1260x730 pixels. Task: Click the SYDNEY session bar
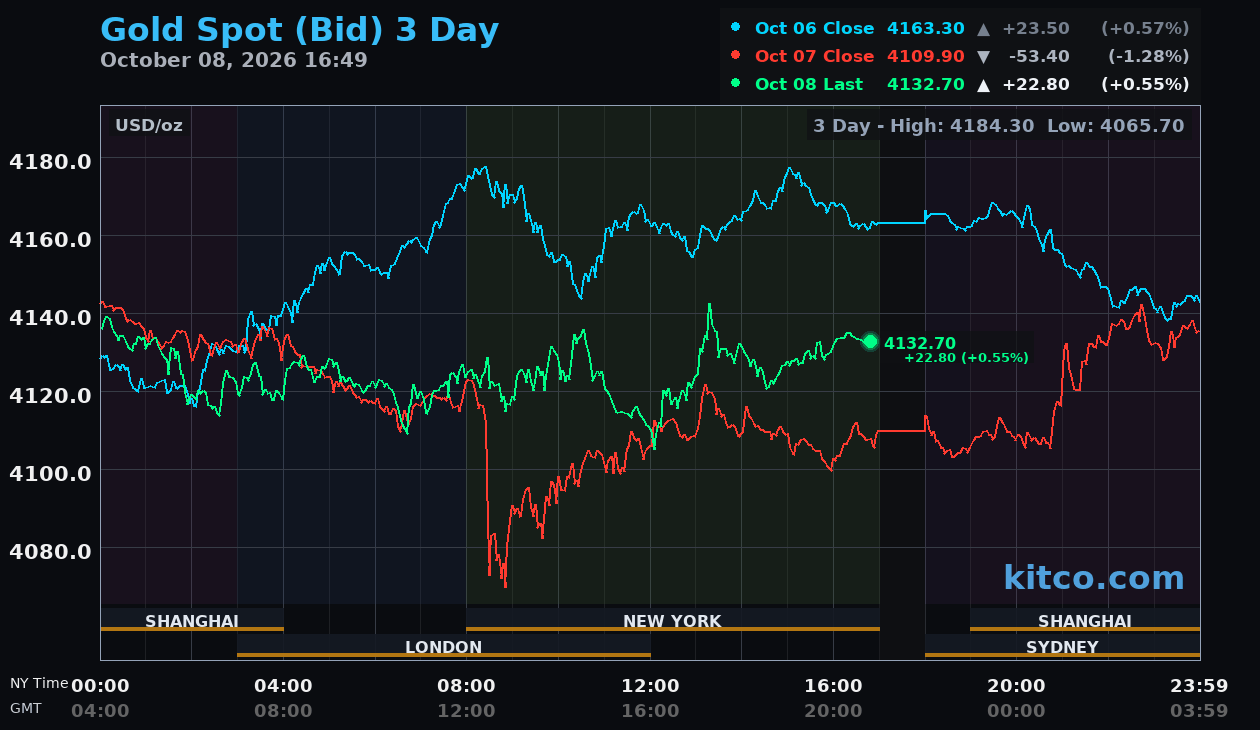(1062, 646)
